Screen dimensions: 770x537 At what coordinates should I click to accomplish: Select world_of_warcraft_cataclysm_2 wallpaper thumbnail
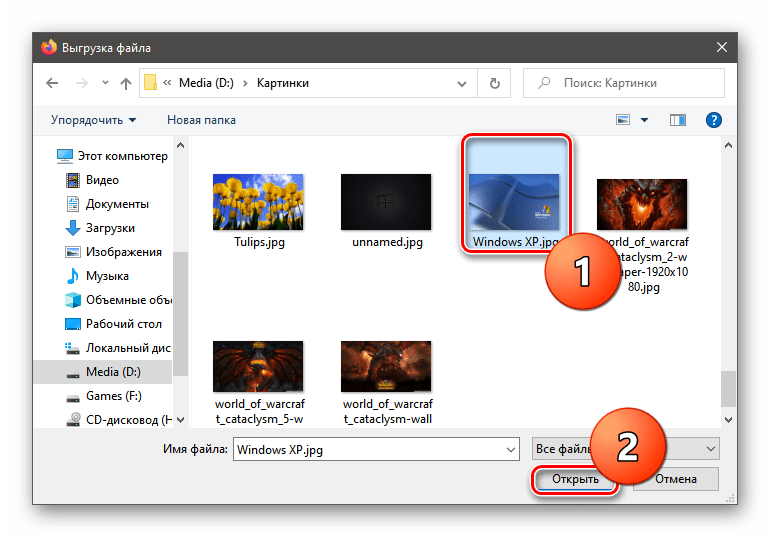(x=642, y=204)
